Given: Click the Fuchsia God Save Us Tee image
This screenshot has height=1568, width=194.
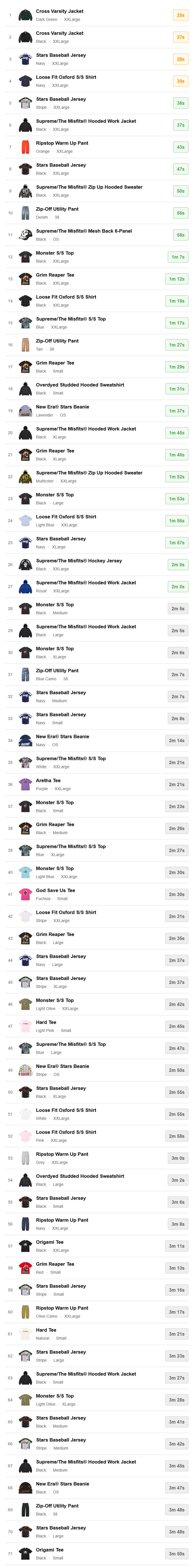Looking at the screenshot, I should pos(25,894).
